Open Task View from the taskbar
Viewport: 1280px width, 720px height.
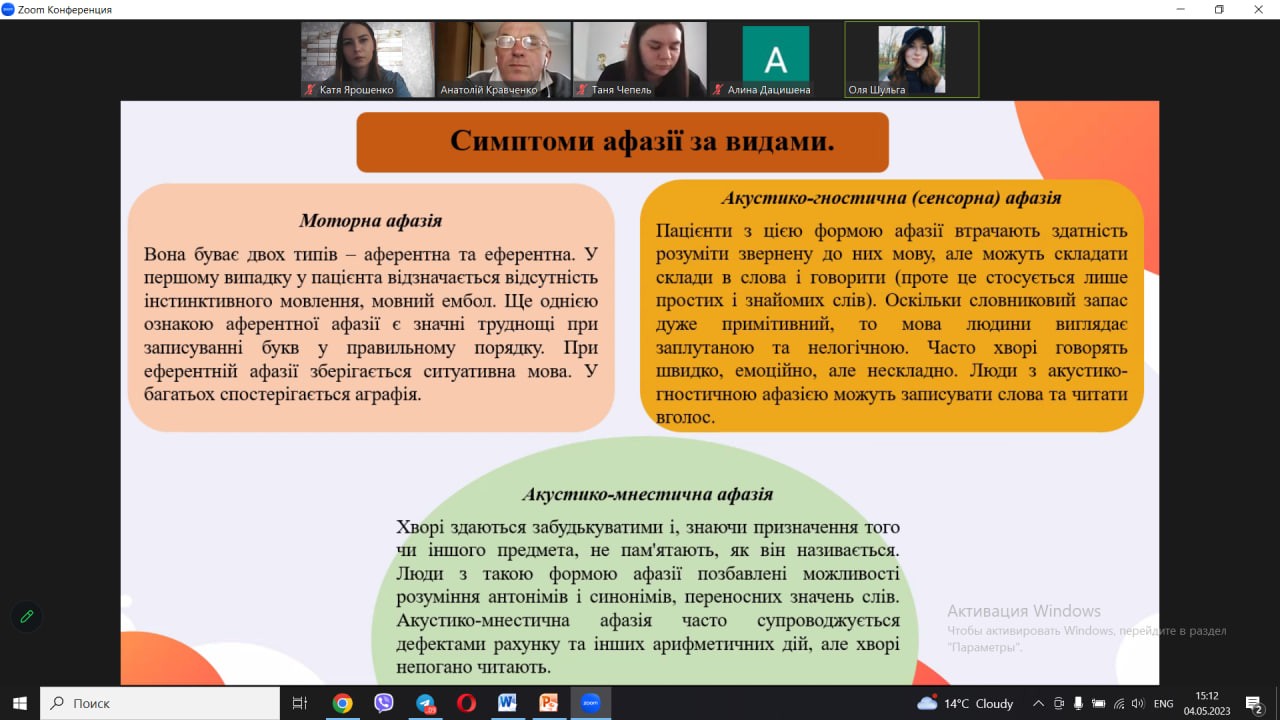pos(299,703)
